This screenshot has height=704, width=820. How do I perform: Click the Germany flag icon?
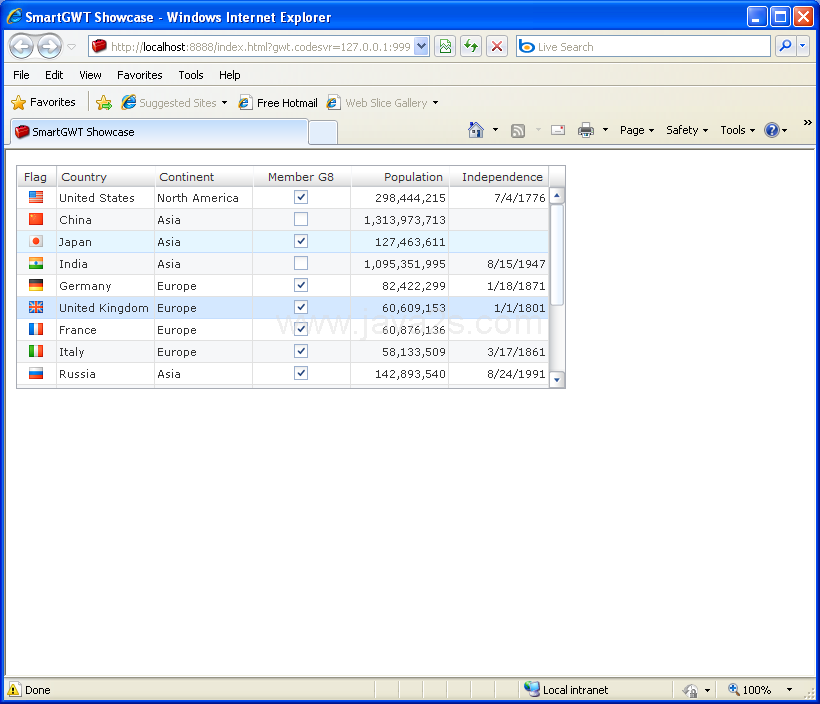pos(36,285)
